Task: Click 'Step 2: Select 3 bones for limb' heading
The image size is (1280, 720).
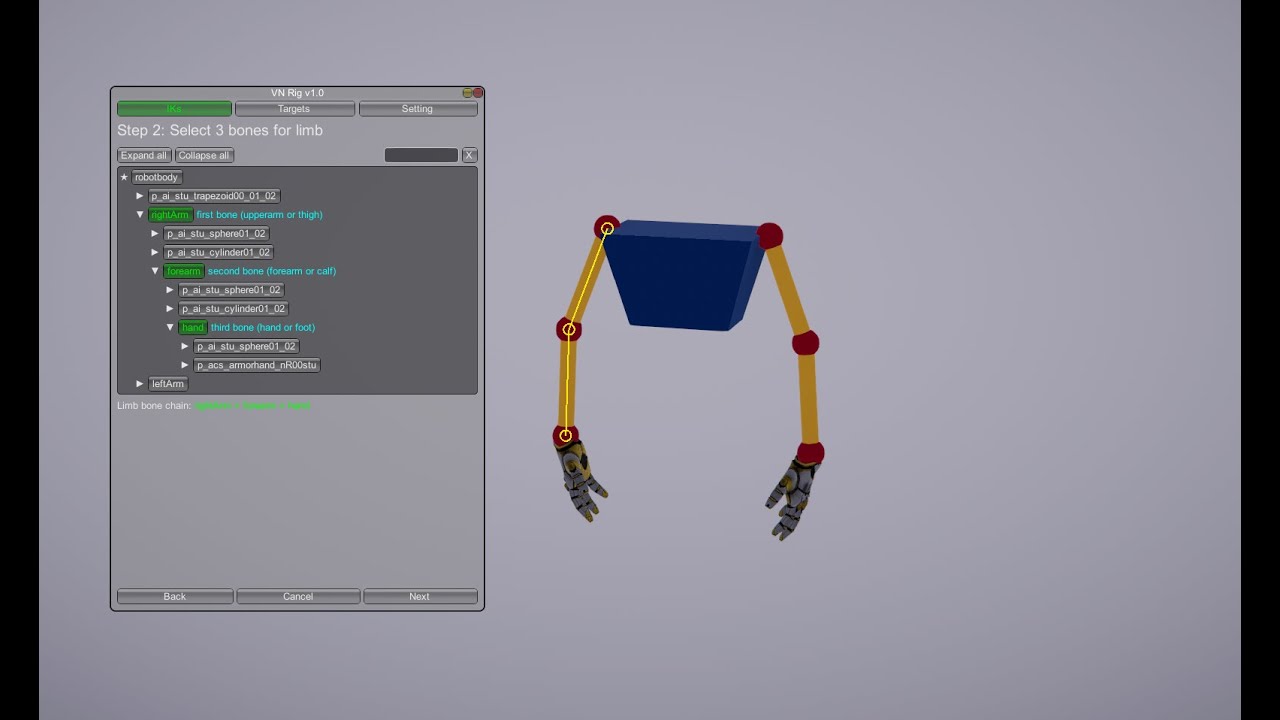Action: [x=220, y=130]
